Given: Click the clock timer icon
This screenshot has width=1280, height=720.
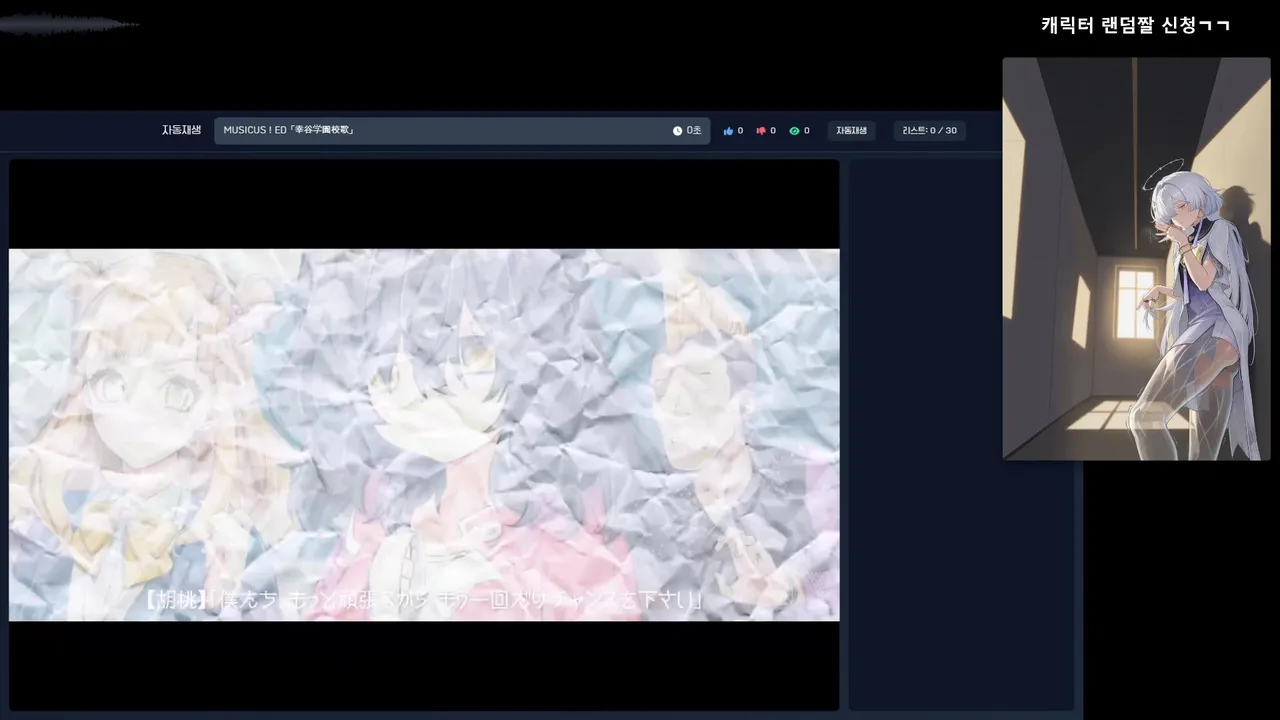Looking at the screenshot, I should click(x=677, y=131).
